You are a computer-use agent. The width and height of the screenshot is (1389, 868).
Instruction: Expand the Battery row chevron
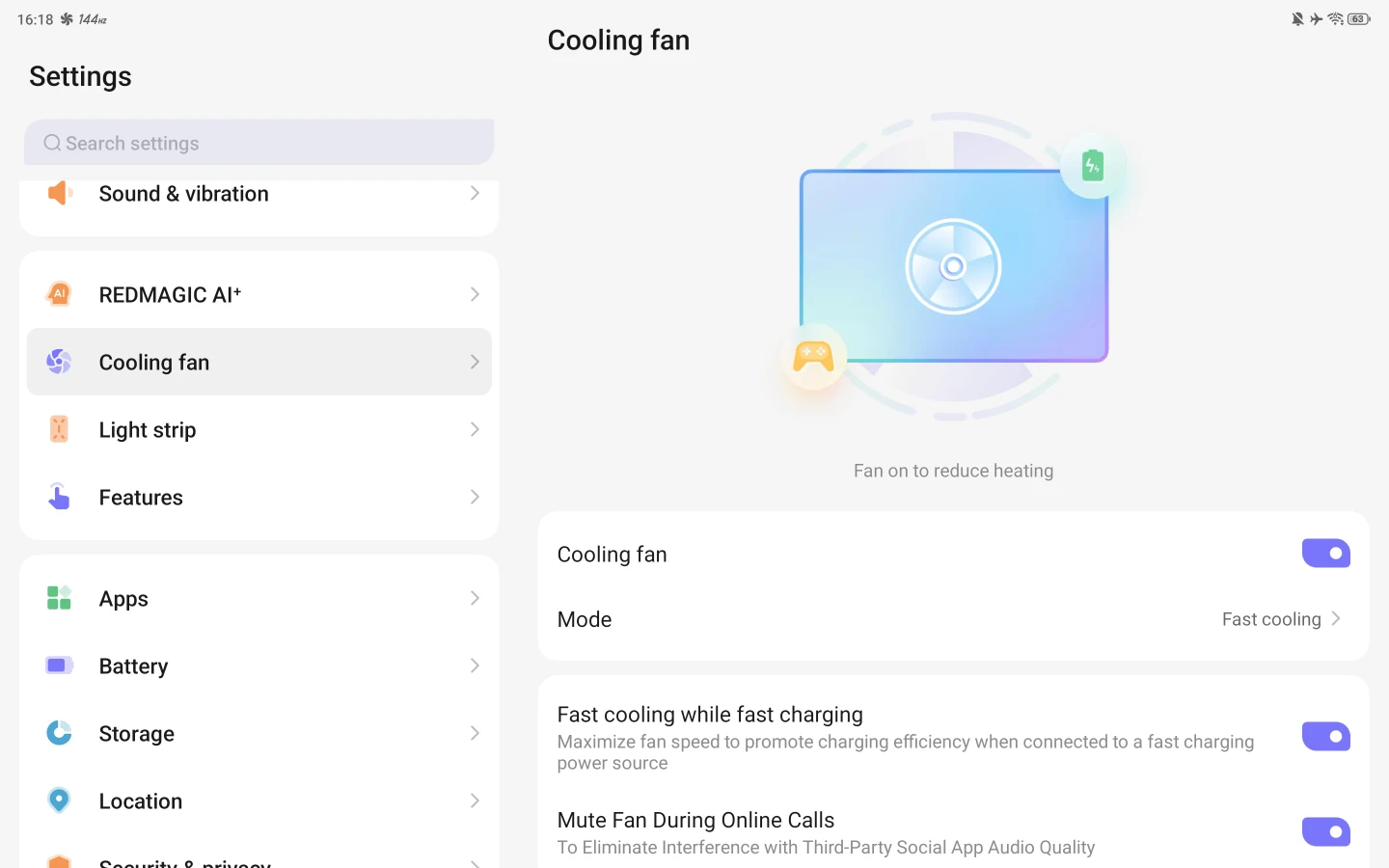click(475, 665)
